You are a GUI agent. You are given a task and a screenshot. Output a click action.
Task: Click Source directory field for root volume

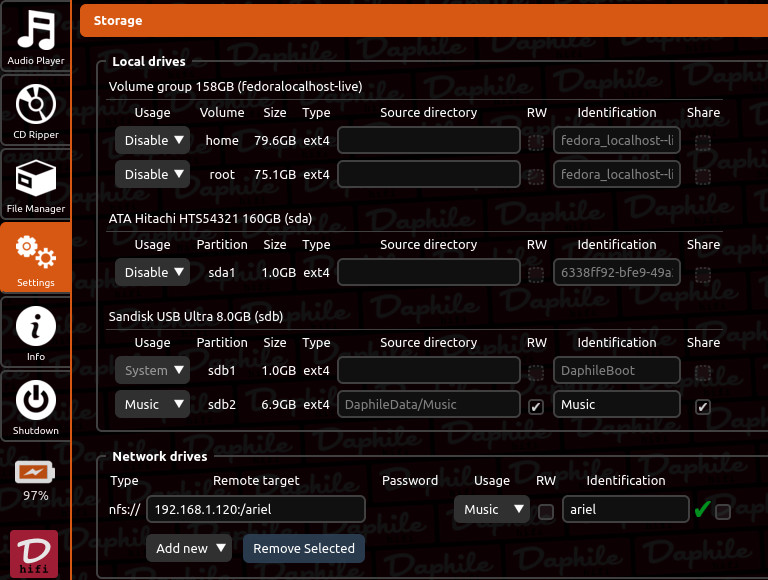point(429,174)
